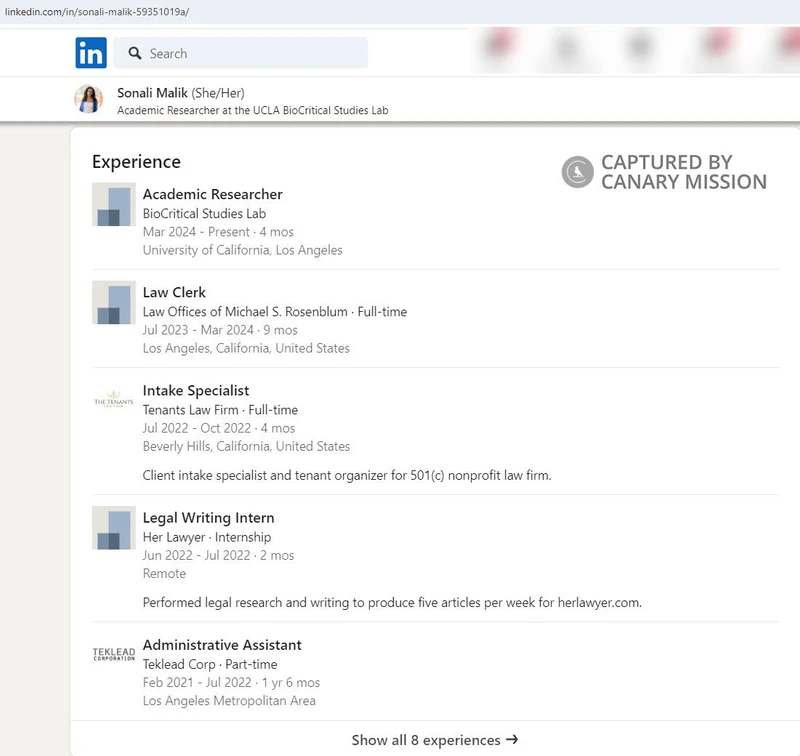The height and width of the screenshot is (756, 800).
Task: Select the 'Remote' location text
Action: [x=164, y=573]
